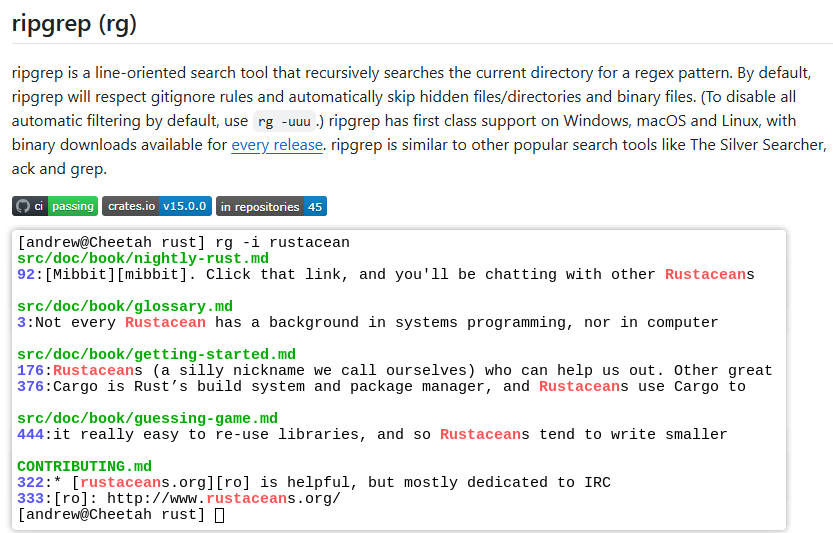The height and width of the screenshot is (533, 833).
Task: Click the GitHub logo in CI badge
Action: coord(23,206)
